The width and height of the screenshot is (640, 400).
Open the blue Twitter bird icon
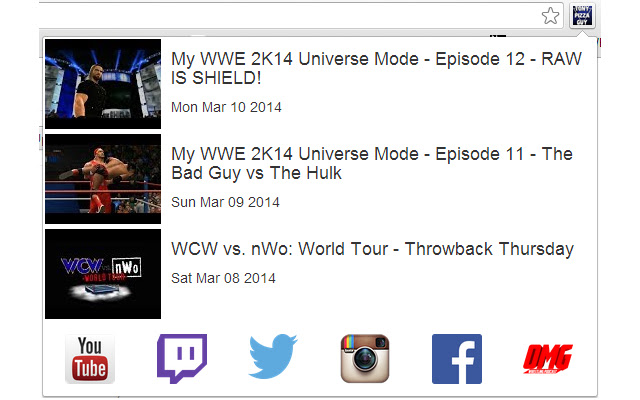[x=273, y=357]
